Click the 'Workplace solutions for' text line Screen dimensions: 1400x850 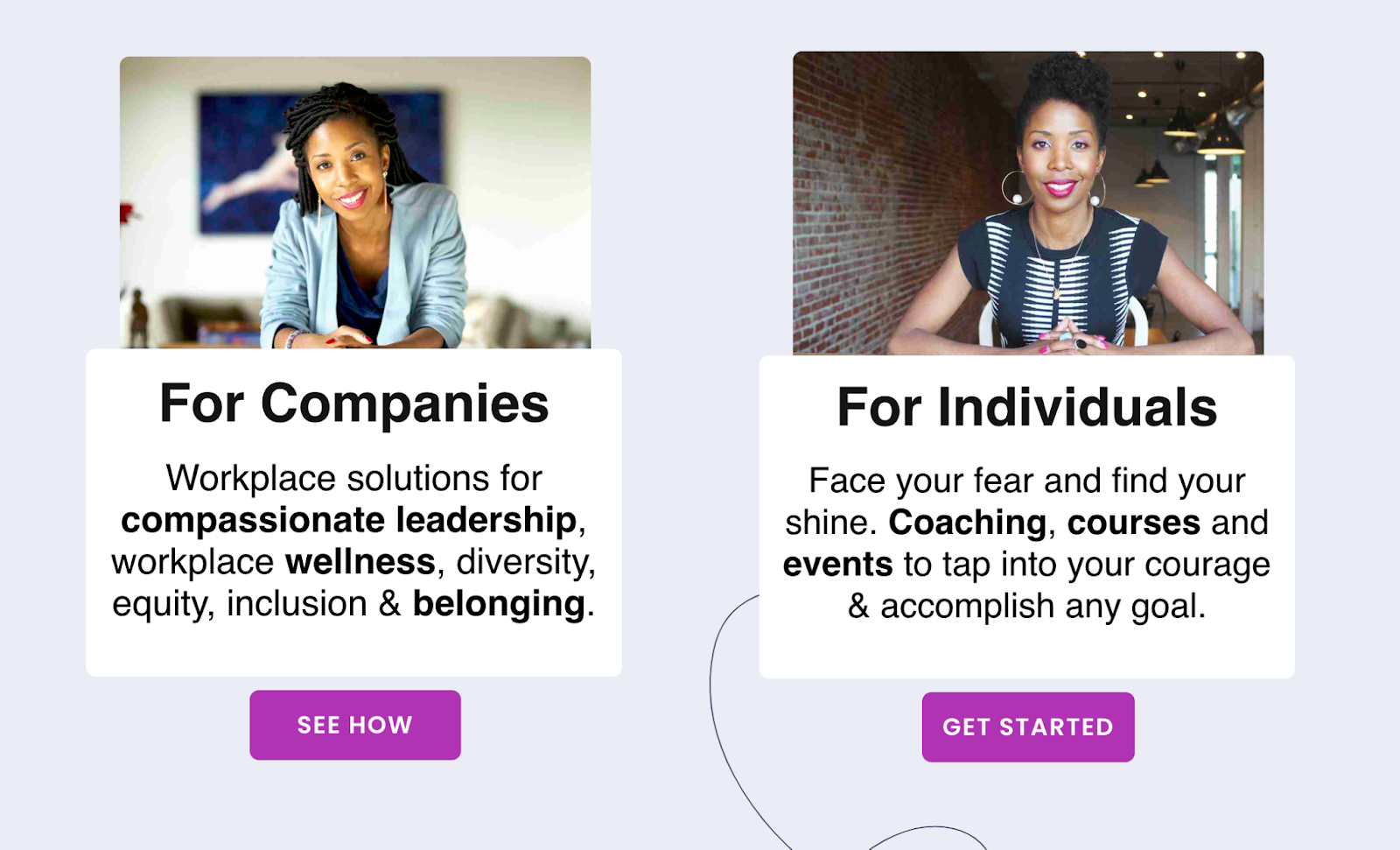[354, 479]
